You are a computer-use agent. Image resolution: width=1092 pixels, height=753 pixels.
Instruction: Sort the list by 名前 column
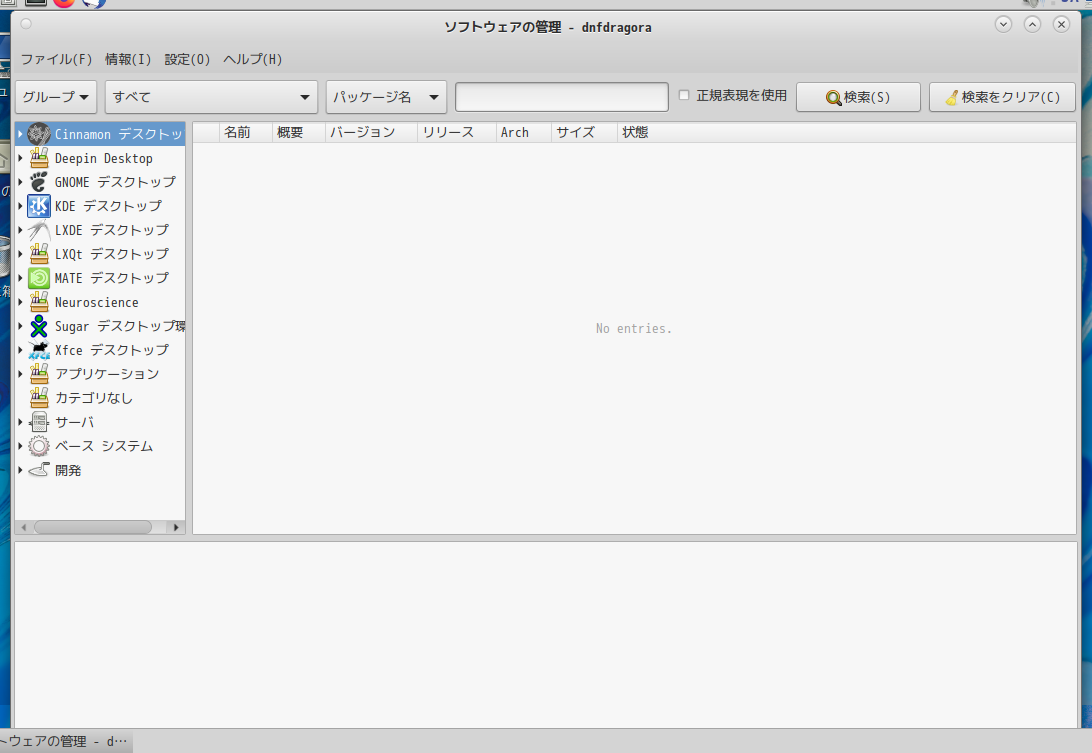point(245,132)
